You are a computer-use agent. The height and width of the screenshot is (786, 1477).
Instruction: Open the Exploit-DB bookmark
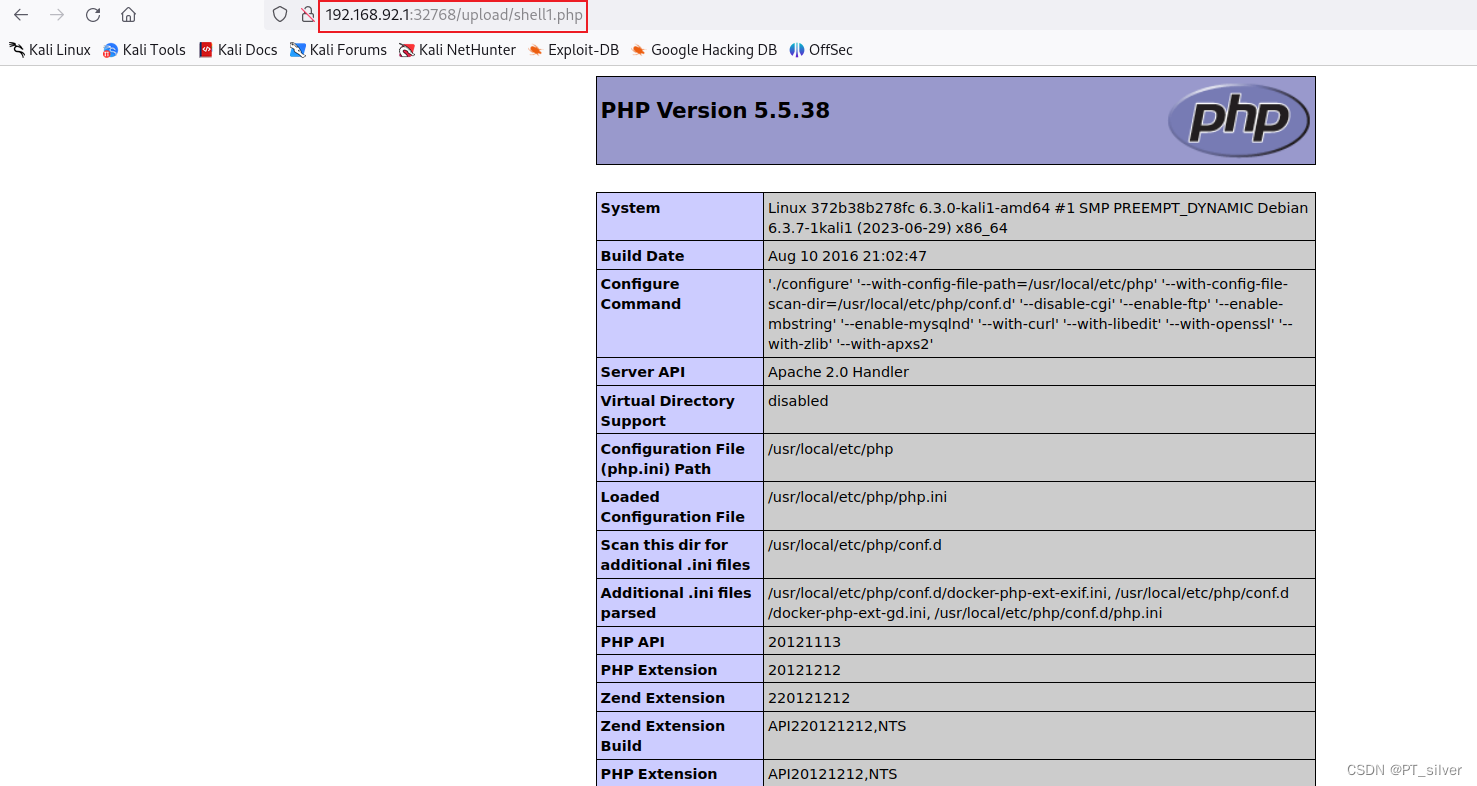[573, 50]
